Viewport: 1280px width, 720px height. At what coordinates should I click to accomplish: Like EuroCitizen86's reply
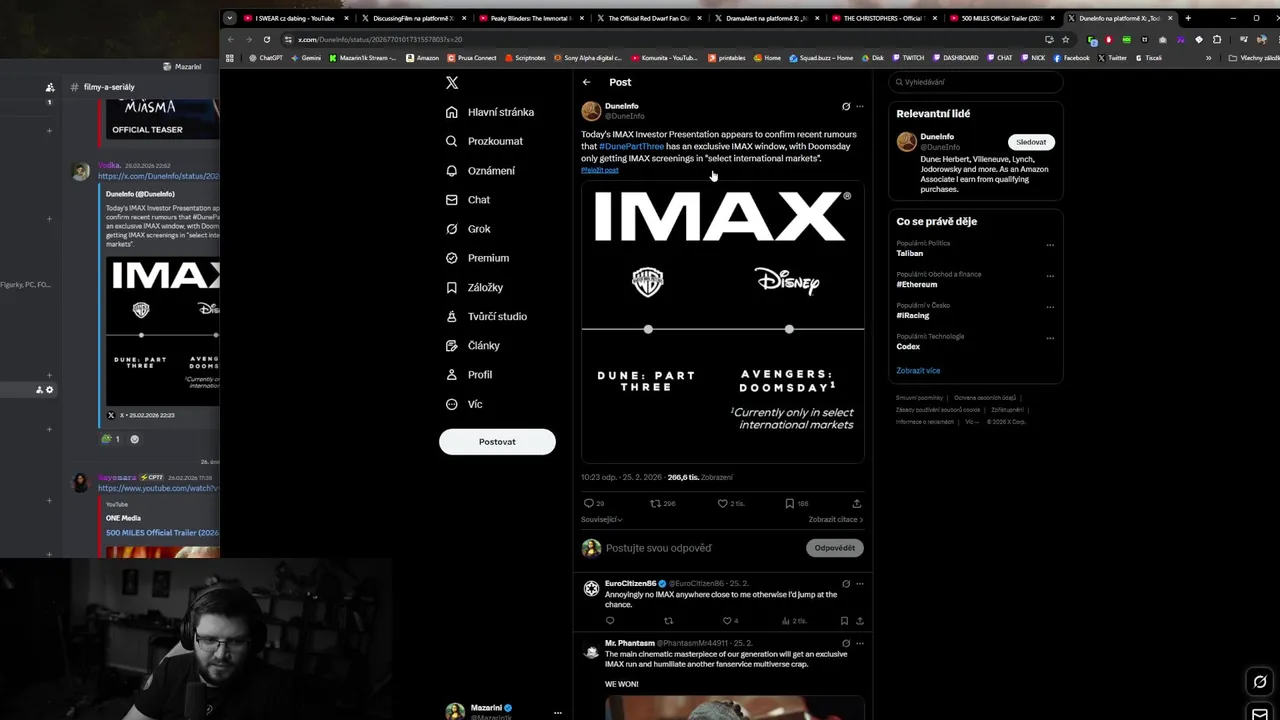point(732,621)
